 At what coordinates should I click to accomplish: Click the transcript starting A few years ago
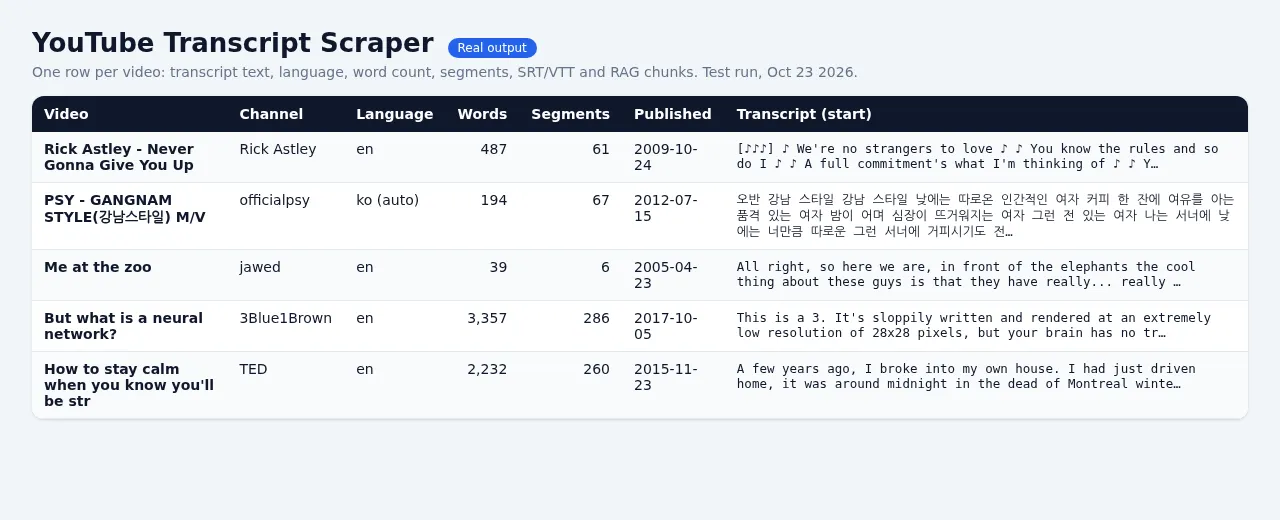pyautogui.click(x=966, y=376)
